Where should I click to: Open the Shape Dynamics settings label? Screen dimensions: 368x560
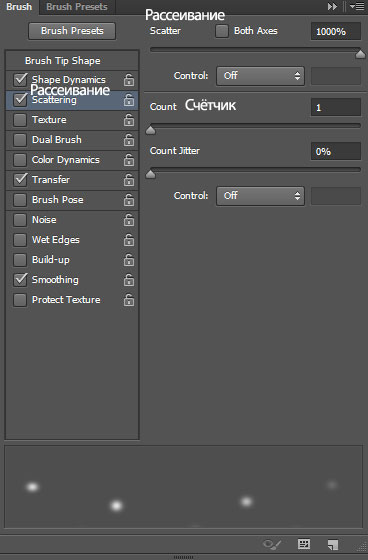(69, 80)
